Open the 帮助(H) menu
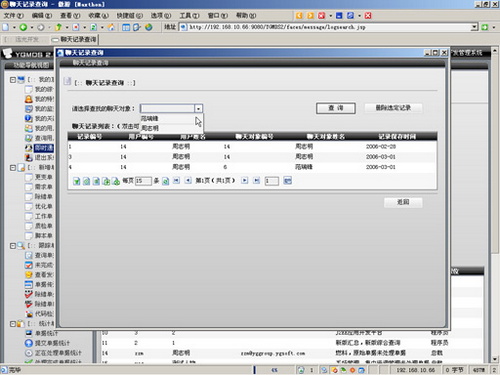 [x=246, y=16]
